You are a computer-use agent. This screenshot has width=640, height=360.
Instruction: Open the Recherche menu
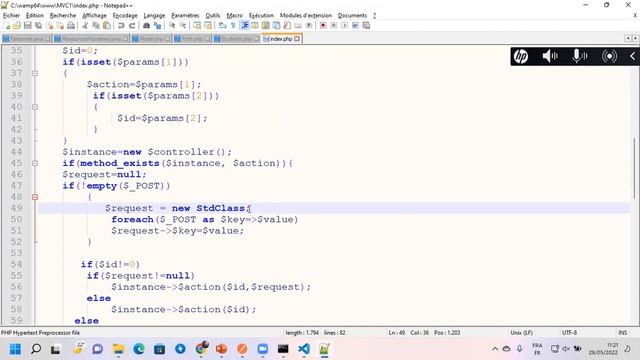click(x=63, y=16)
